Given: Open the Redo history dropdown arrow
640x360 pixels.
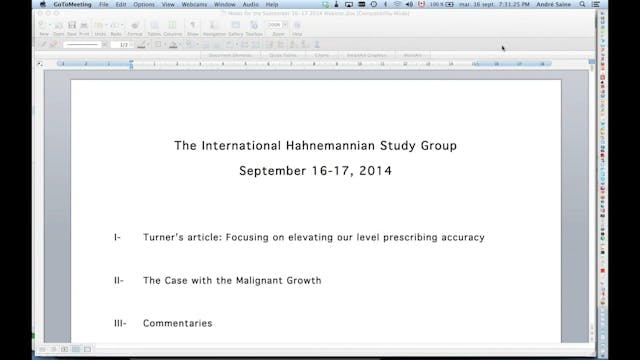Looking at the screenshot, I should pyautogui.click(x=122, y=26).
